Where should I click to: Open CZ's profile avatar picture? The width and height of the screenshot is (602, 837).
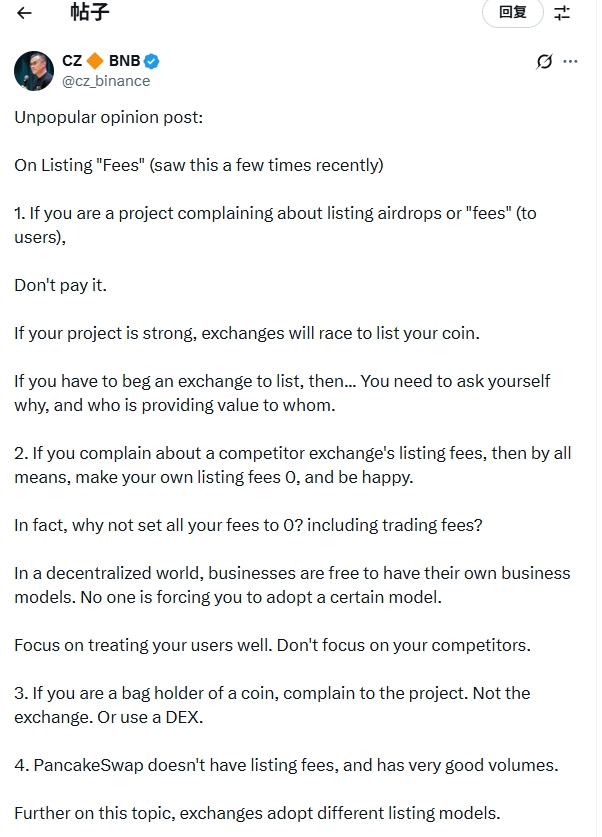[34, 70]
